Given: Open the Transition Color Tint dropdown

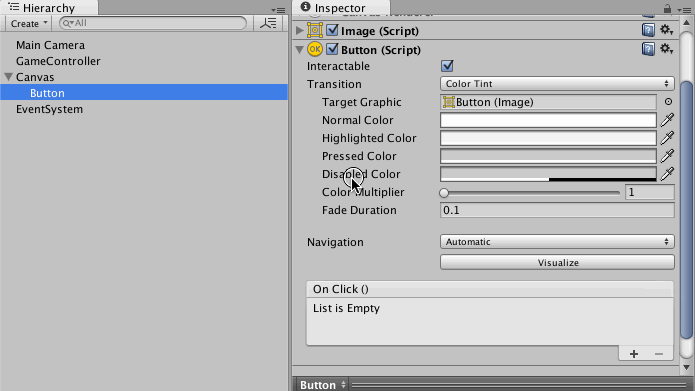Looking at the screenshot, I should [557, 83].
